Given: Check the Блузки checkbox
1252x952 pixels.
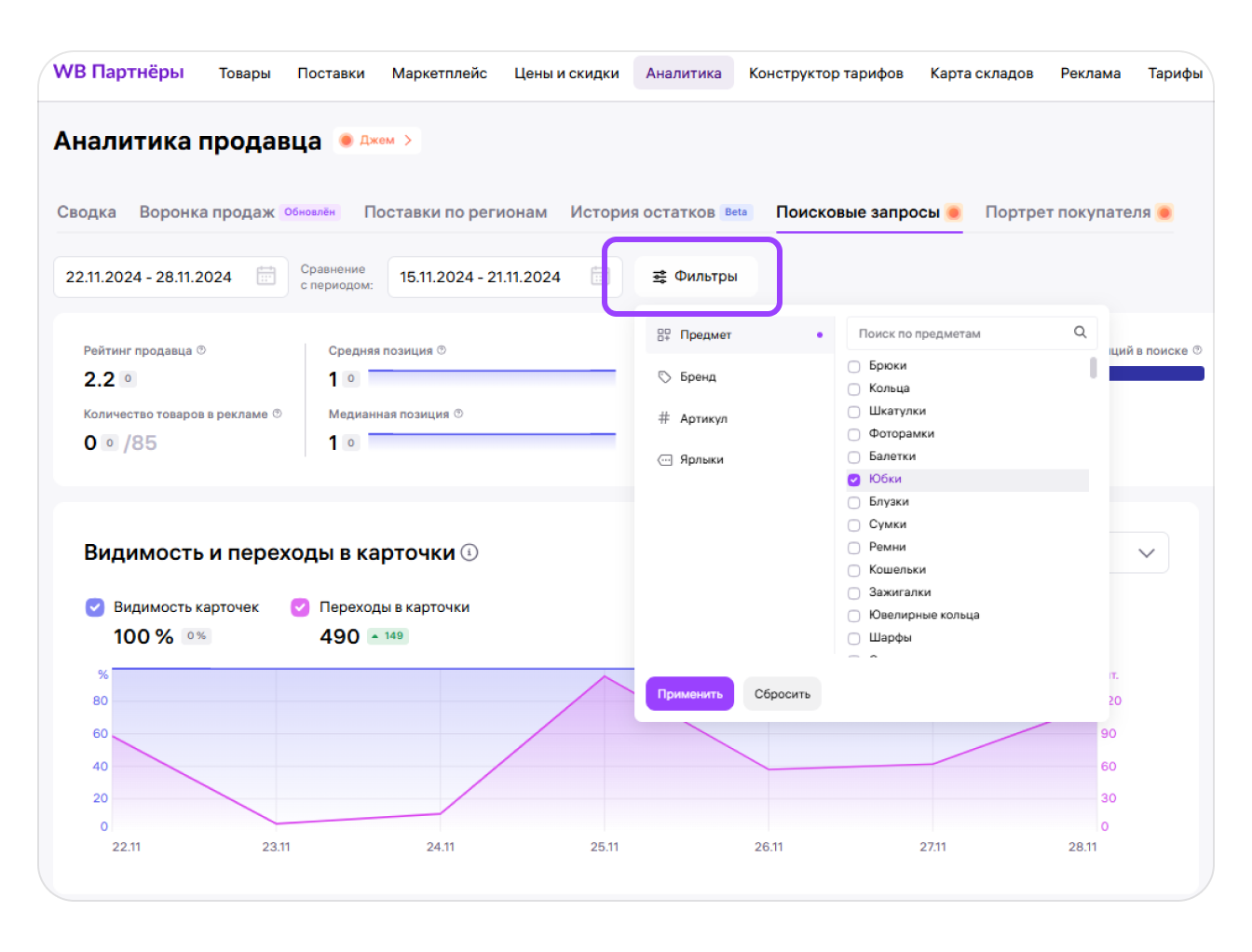Looking at the screenshot, I should click(x=853, y=502).
